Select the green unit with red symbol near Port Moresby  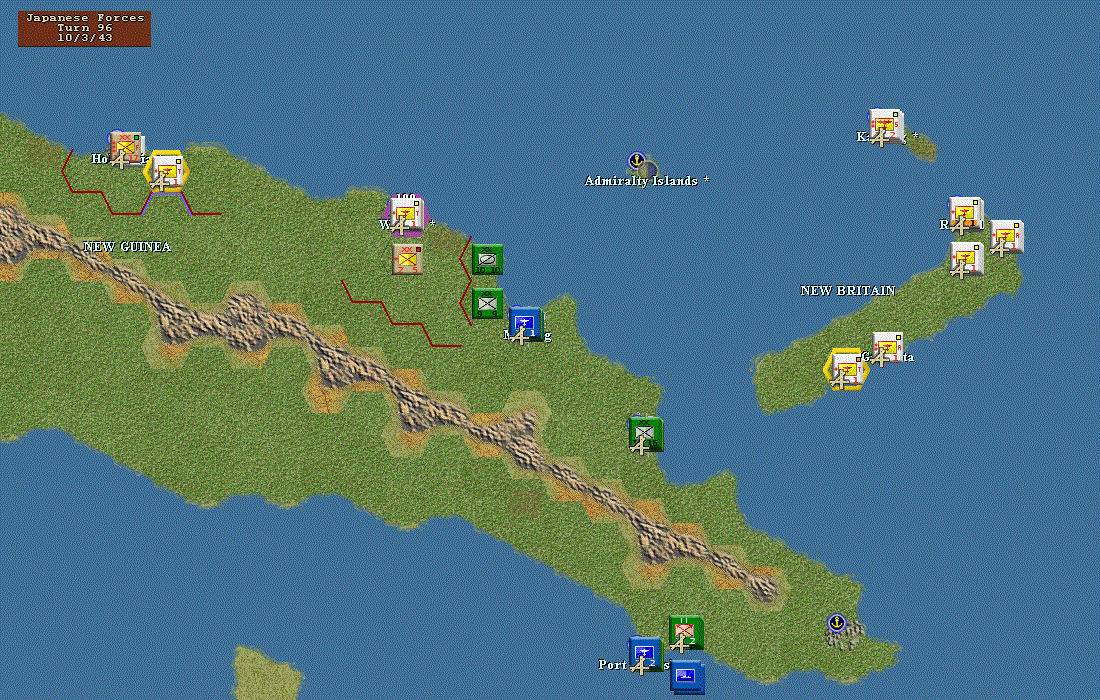point(686,633)
